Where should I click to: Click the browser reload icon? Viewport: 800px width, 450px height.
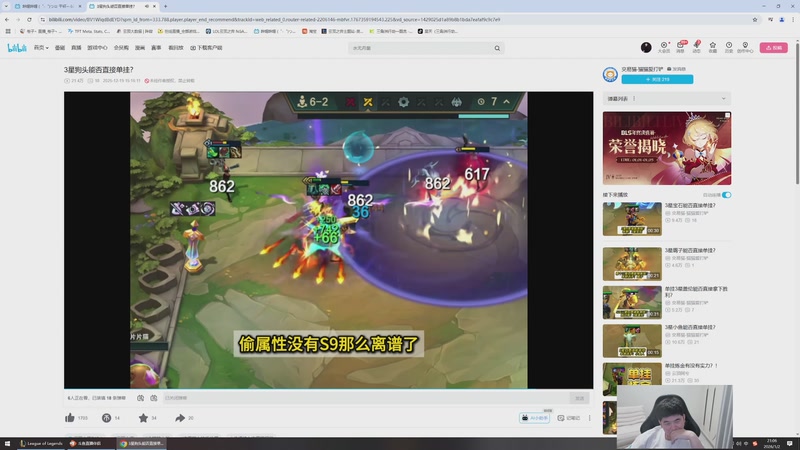(x=30, y=19)
